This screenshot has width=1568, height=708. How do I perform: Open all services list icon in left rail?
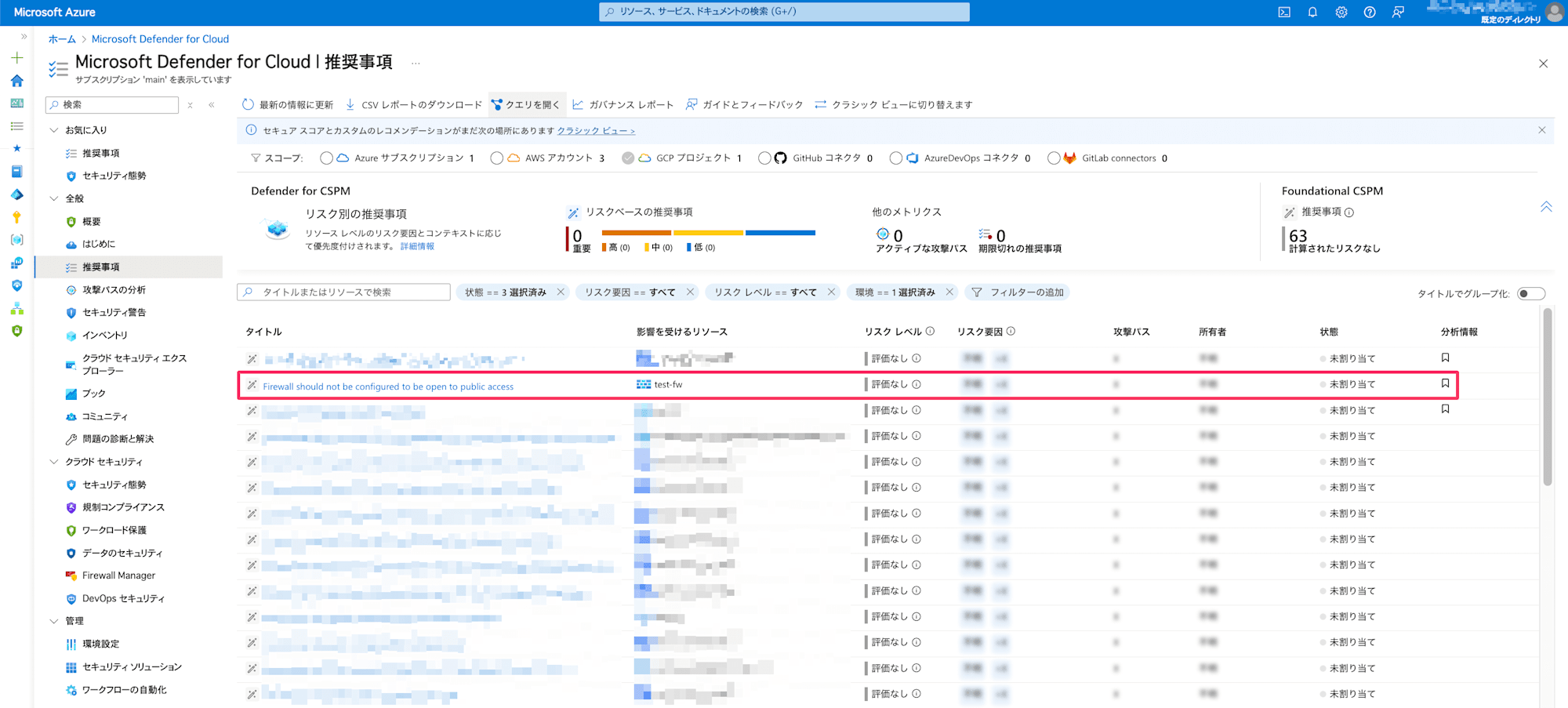tap(17, 126)
